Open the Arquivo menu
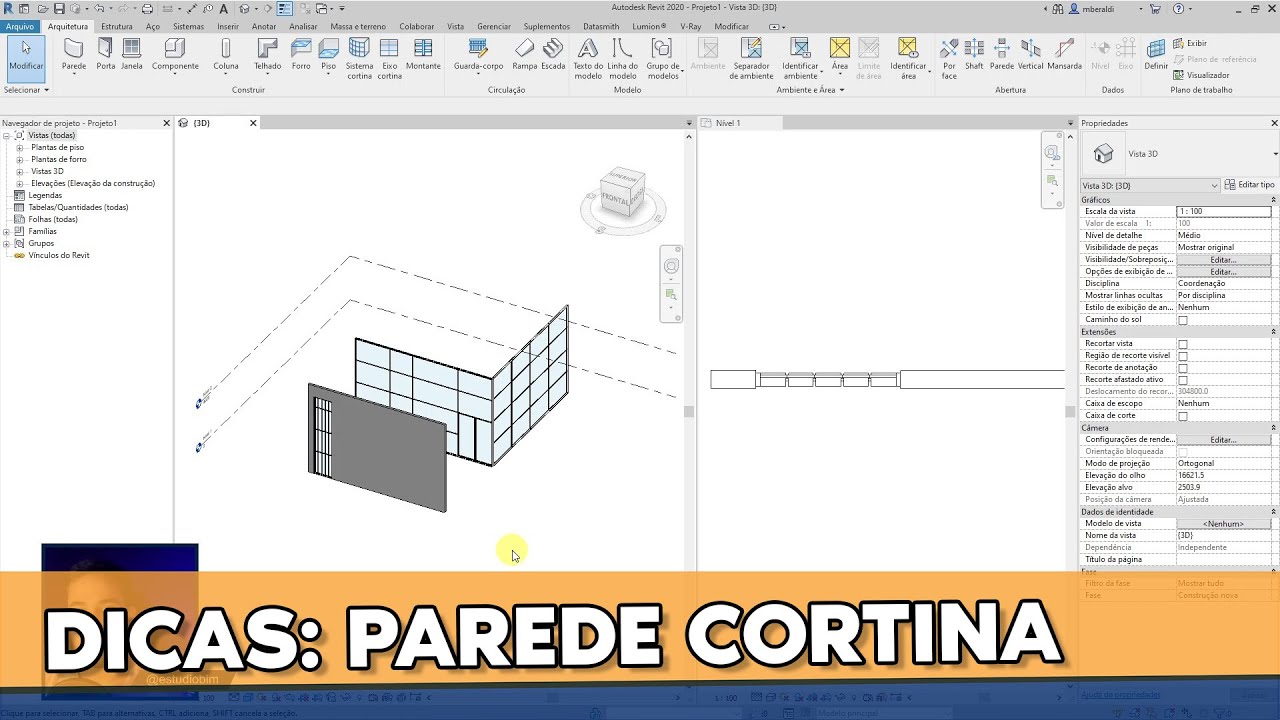Screen dimensions: 1280x720 20,26
